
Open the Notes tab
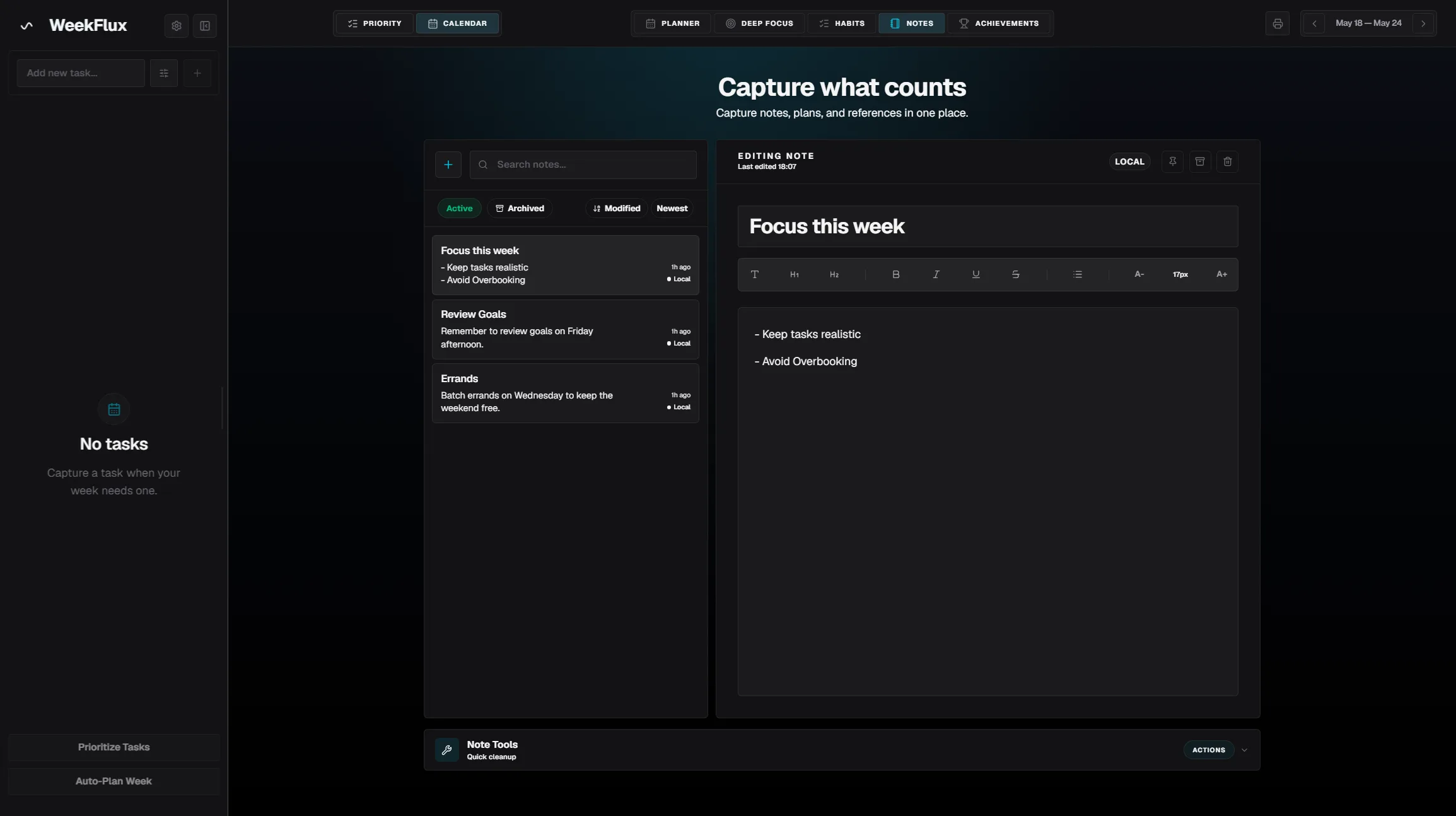(x=912, y=23)
